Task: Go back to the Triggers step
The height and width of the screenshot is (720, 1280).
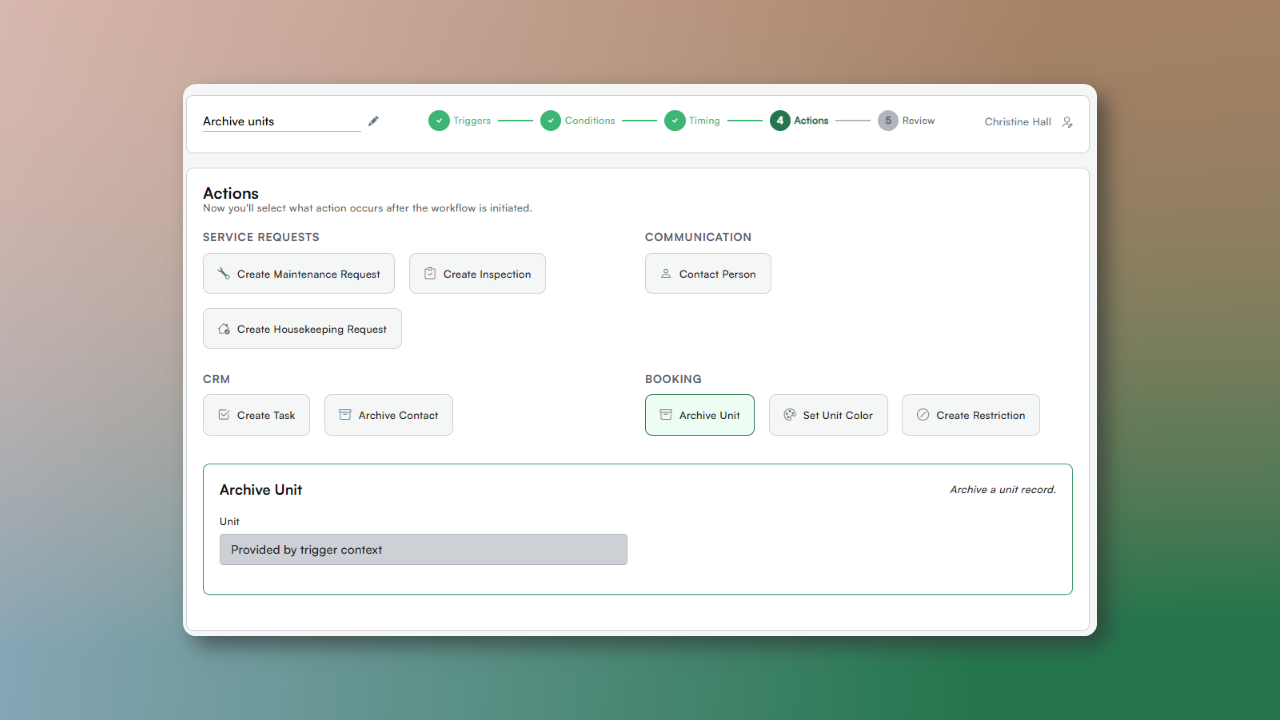Action: 460,121
